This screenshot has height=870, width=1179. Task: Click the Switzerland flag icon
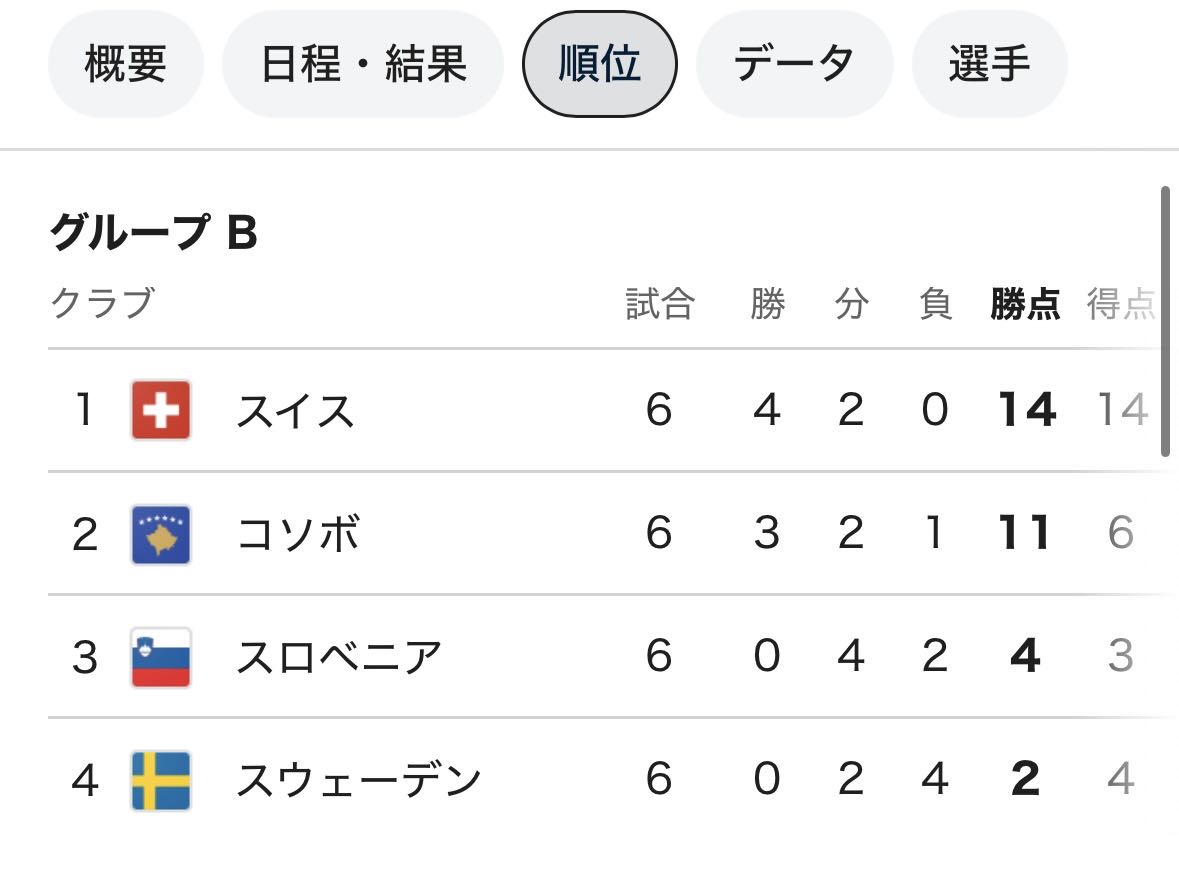161,410
